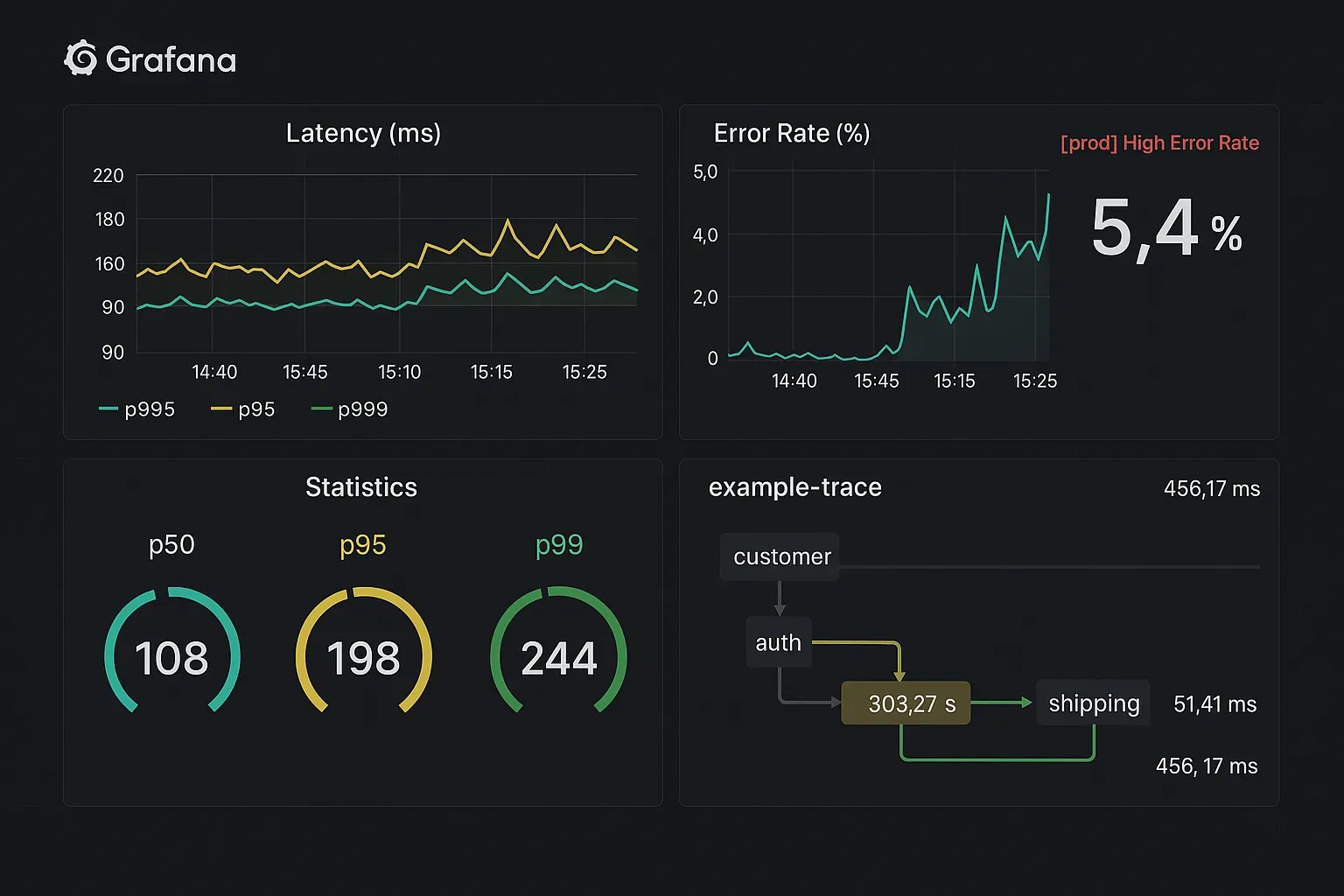Image resolution: width=1344 pixels, height=896 pixels.
Task: Click the Grafana logo icon
Action: pyautogui.click(x=80, y=59)
